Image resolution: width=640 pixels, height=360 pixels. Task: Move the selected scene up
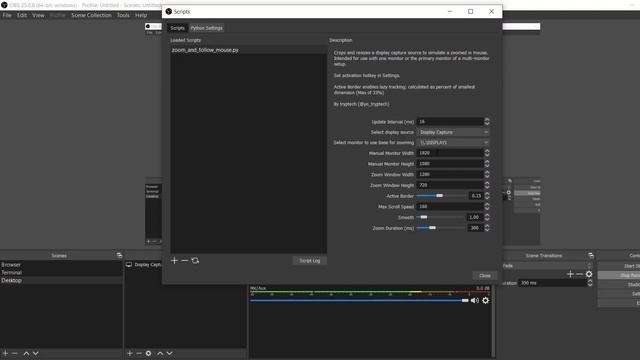click(26, 353)
